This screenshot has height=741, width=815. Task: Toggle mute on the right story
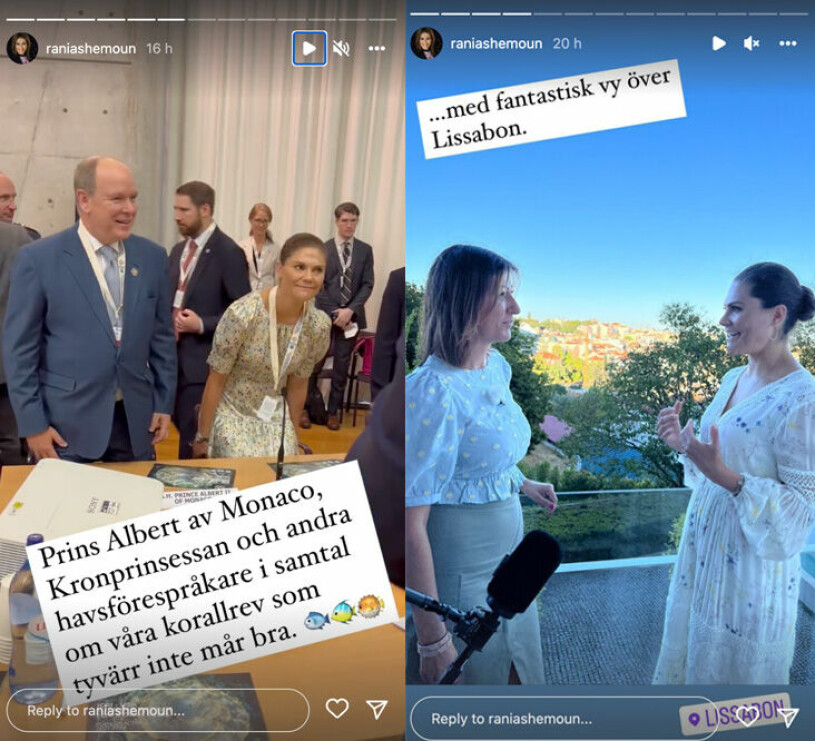click(x=752, y=44)
